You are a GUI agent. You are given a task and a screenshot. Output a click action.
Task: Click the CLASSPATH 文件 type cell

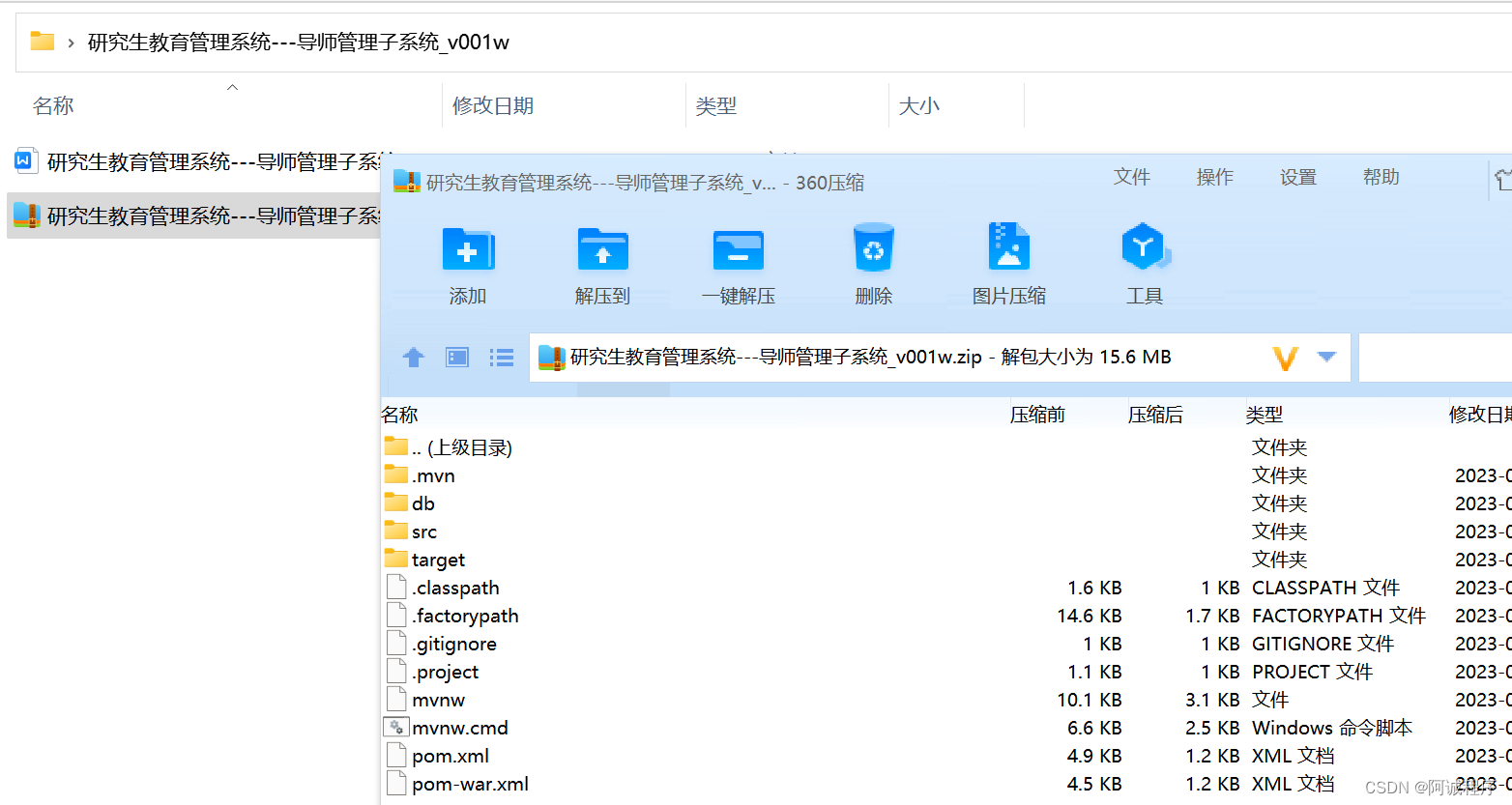[1325, 588]
